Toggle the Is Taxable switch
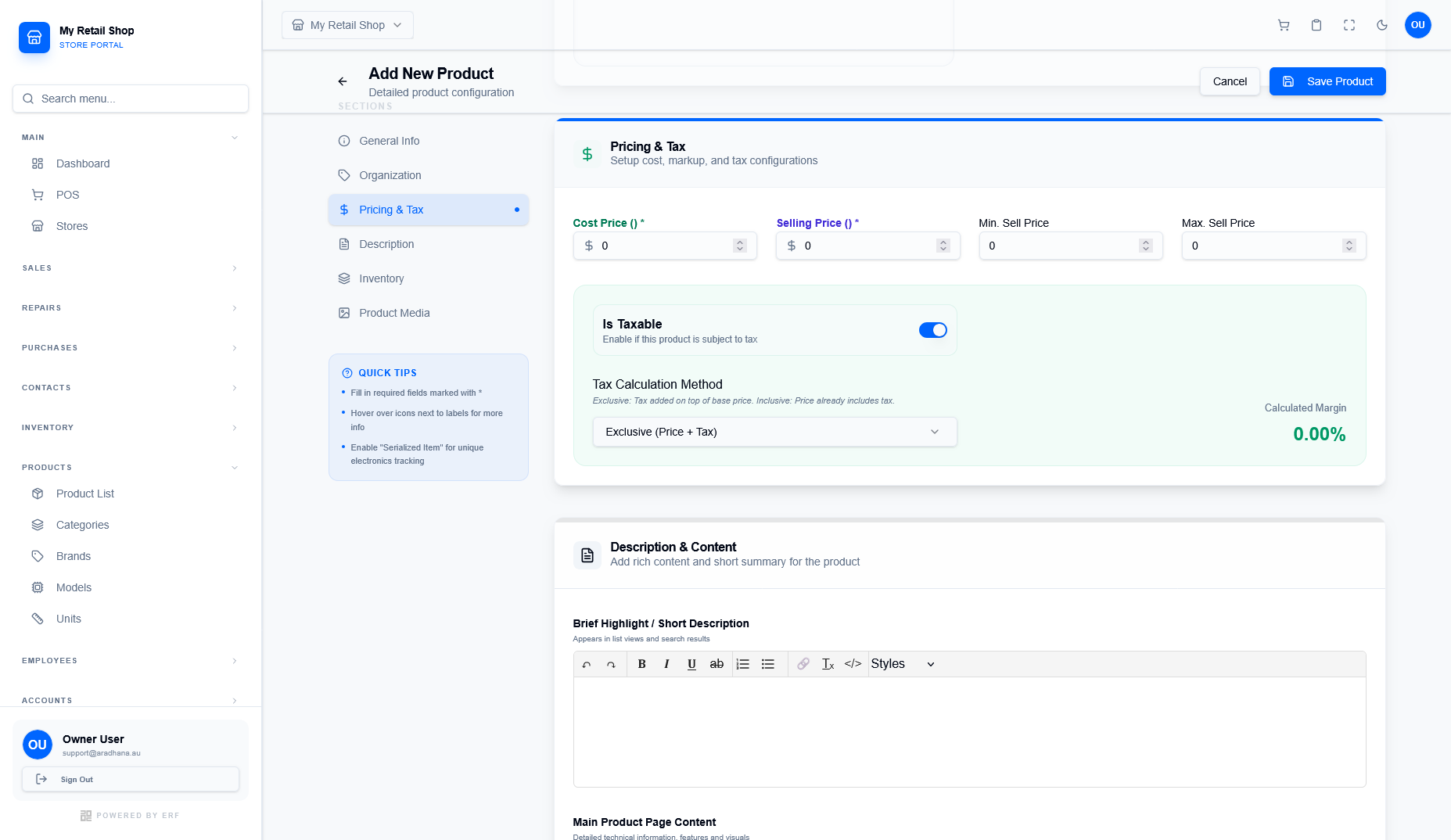This screenshot has height=840, width=1451. [x=932, y=330]
